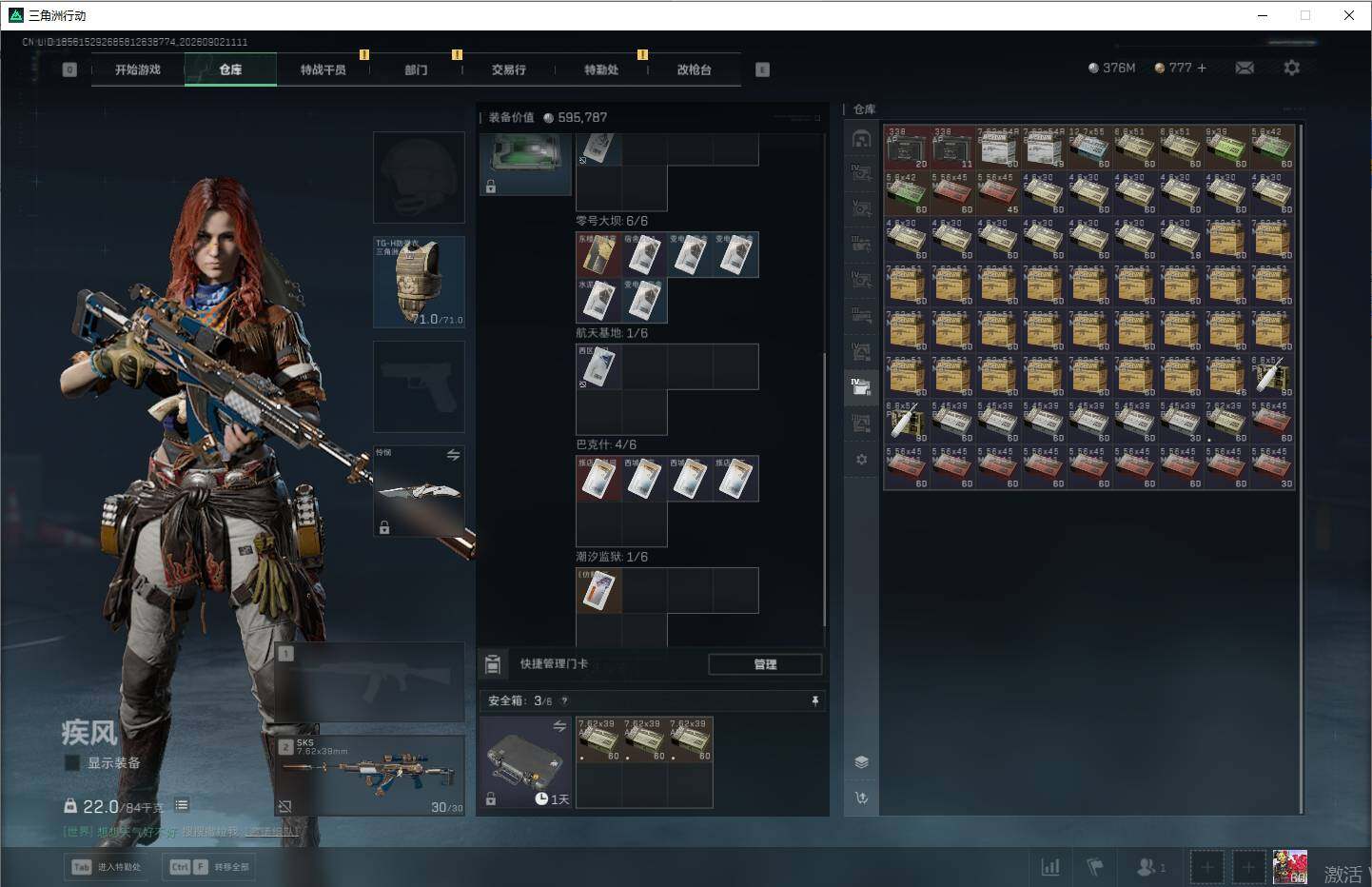1372x887 pixels.
Task: Open warehouse sidebar gear settings
Action: pyautogui.click(x=861, y=460)
